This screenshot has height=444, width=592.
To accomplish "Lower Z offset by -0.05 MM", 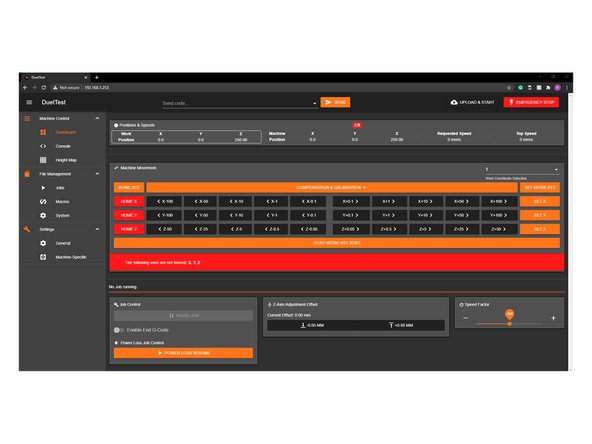I will (311, 325).
